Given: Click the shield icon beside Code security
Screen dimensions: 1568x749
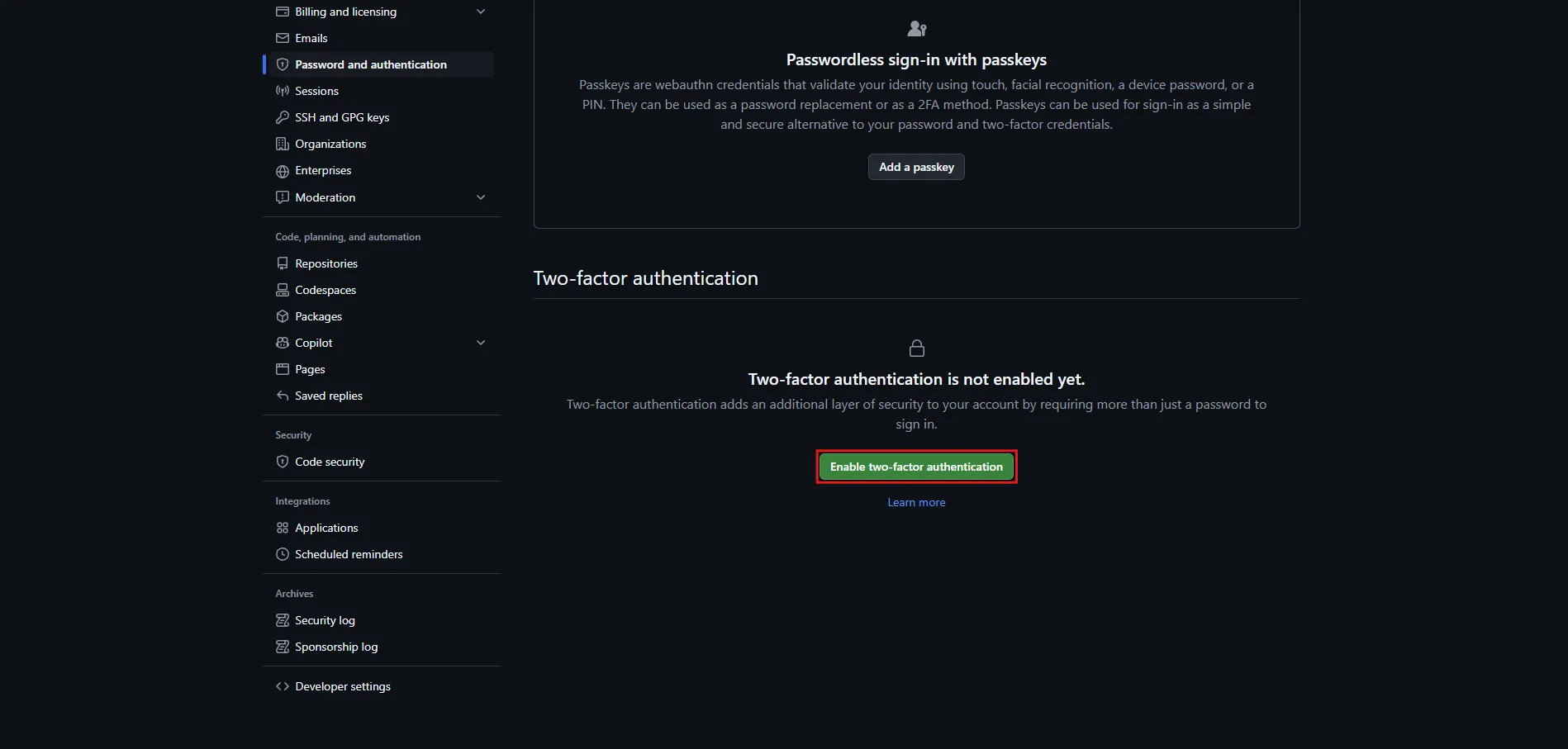Looking at the screenshot, I should pyautogui.click(x=283, y=462).
